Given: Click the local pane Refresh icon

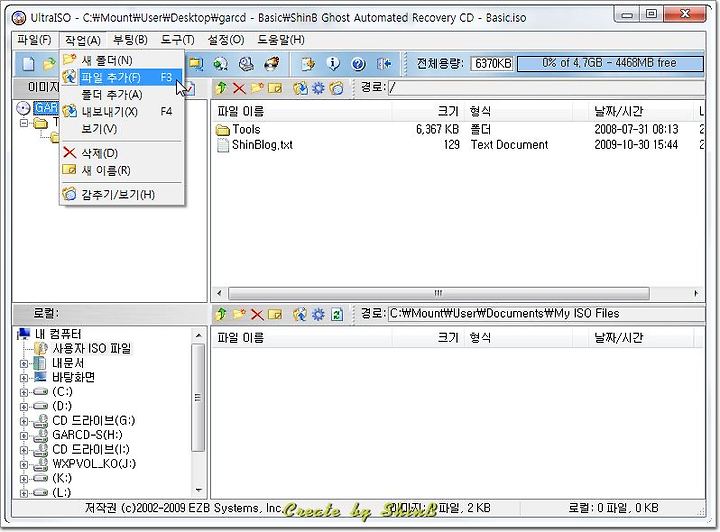Looking at the screenshot, I should pos(337,314).
